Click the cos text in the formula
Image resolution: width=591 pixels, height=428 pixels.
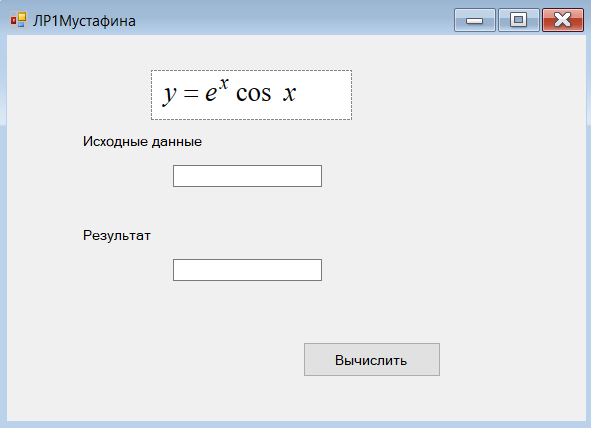click(x=253, y=94)
